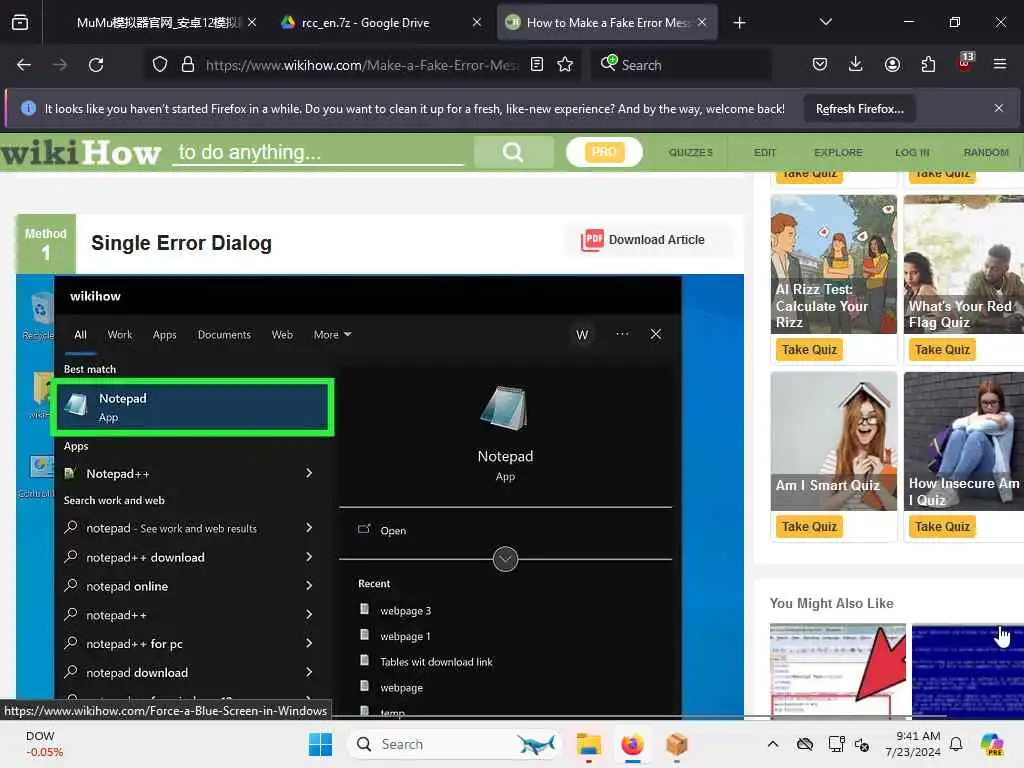
Task: Open the tracking protection shield icon
Action: click(160, 65)
